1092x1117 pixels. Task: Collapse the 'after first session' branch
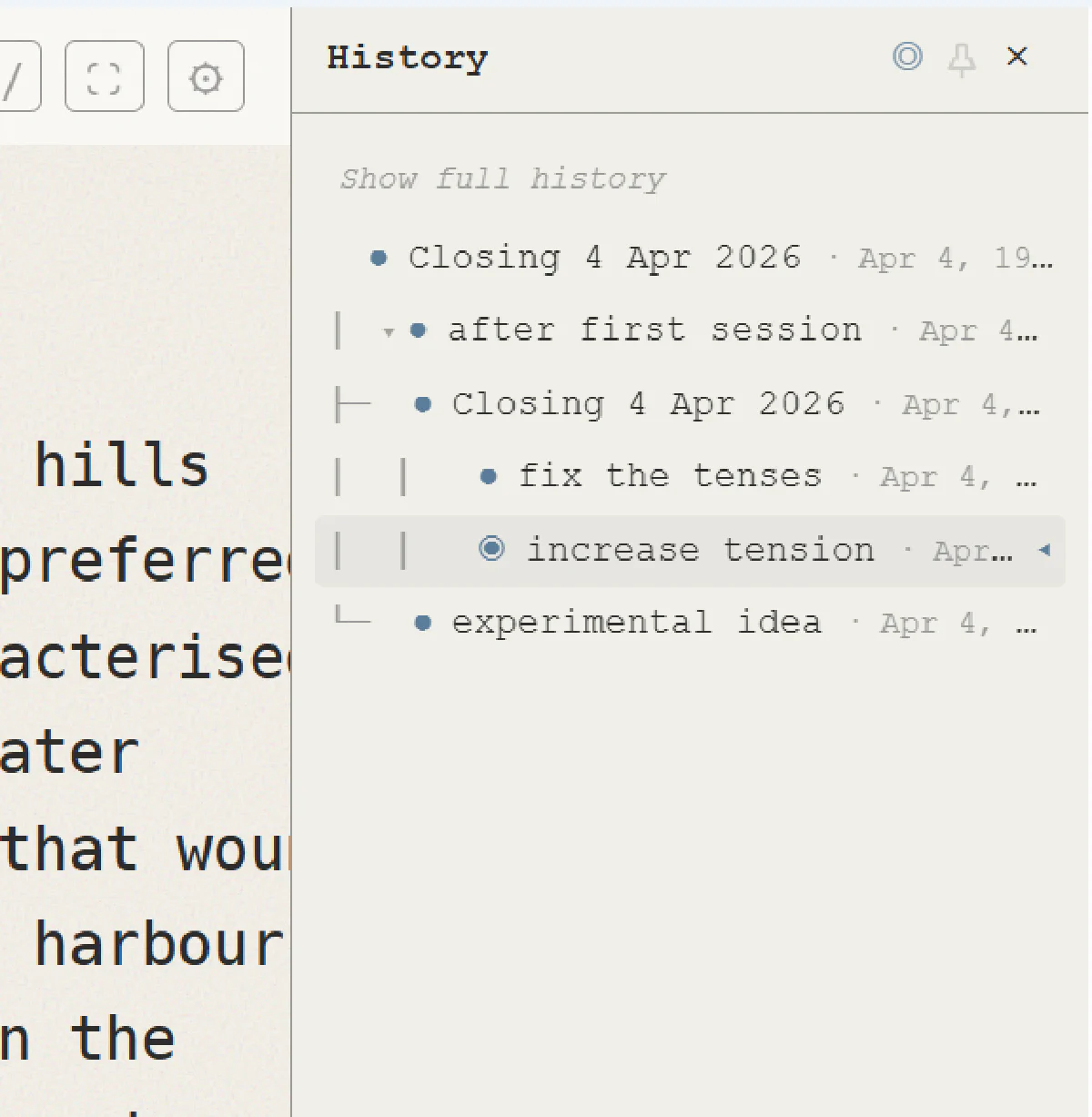coord(389,332)
